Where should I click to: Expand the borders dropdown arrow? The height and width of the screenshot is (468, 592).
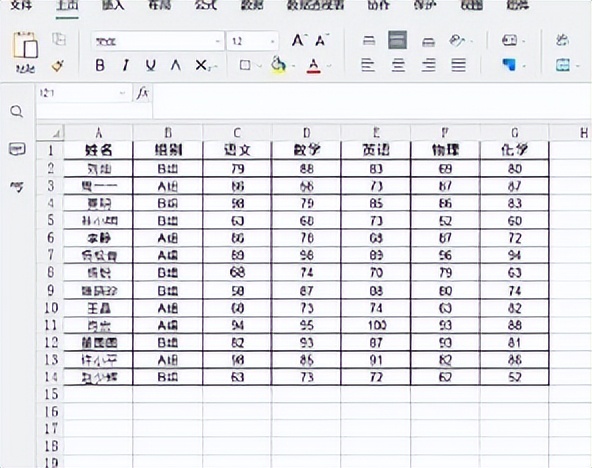coord(259,66)
